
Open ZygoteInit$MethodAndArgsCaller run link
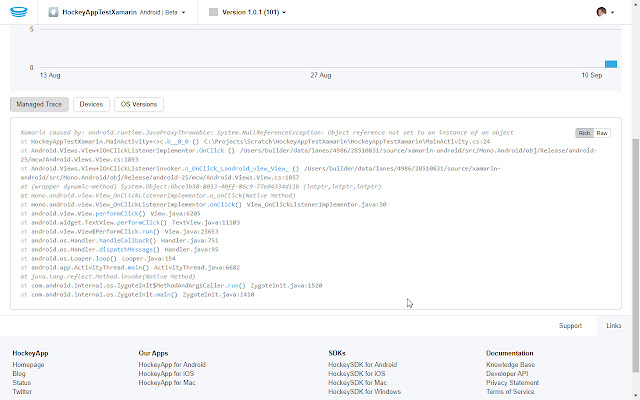(233, 285)
